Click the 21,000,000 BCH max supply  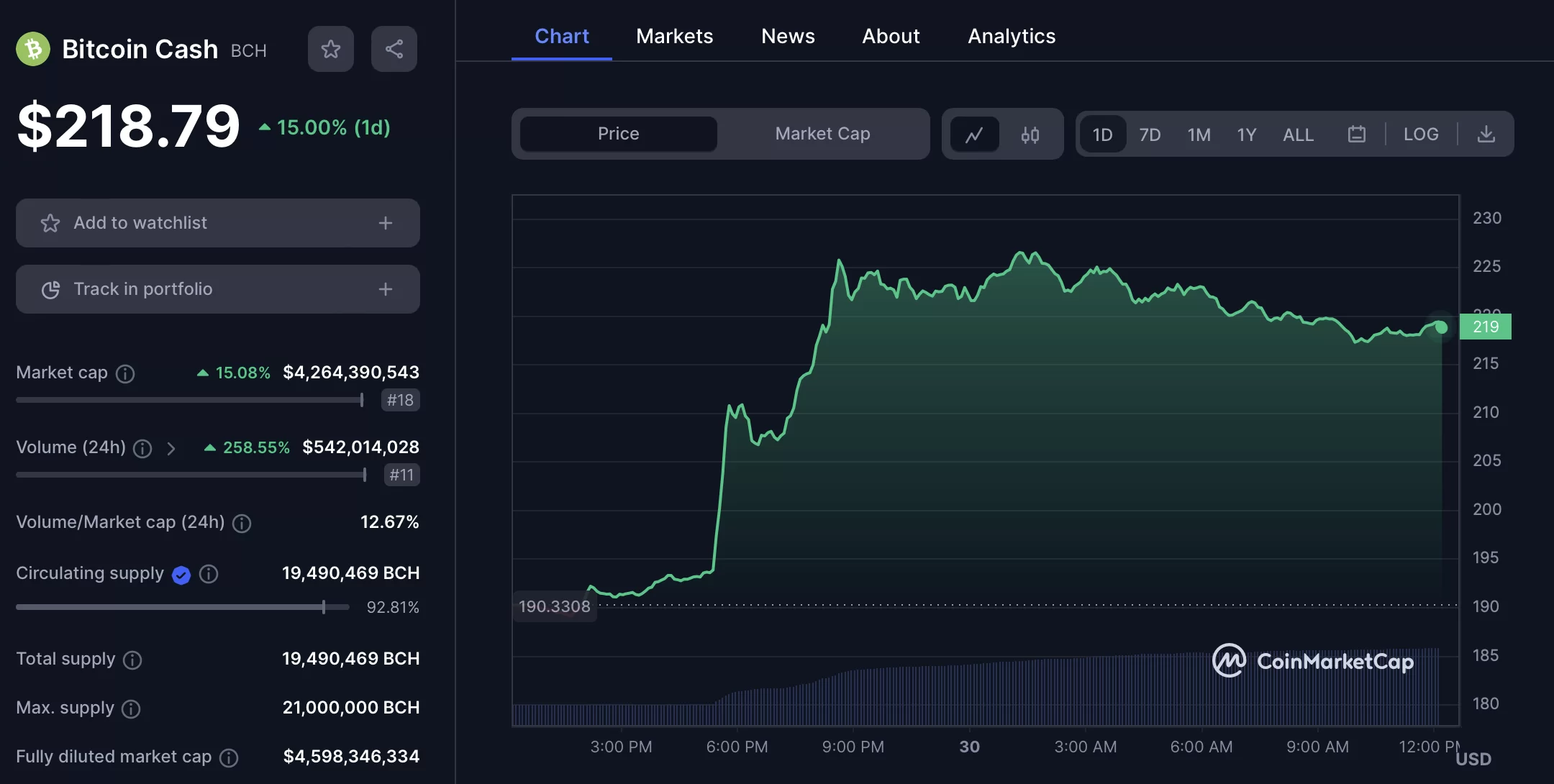tap(351, 707)
